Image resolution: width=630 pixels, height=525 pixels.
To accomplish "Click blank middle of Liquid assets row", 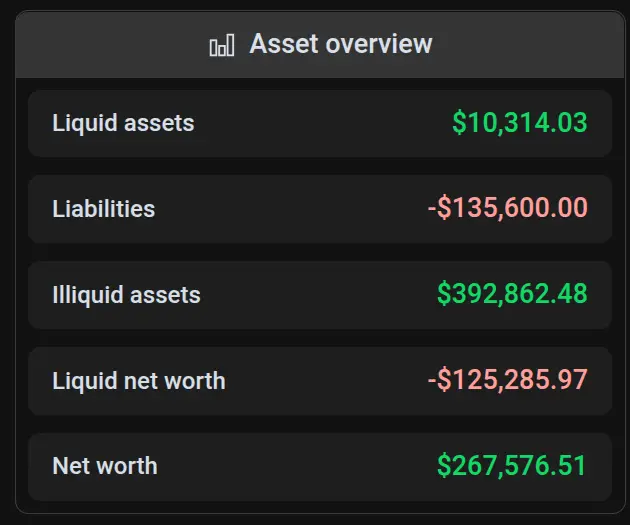I will [x=320, y=123].
